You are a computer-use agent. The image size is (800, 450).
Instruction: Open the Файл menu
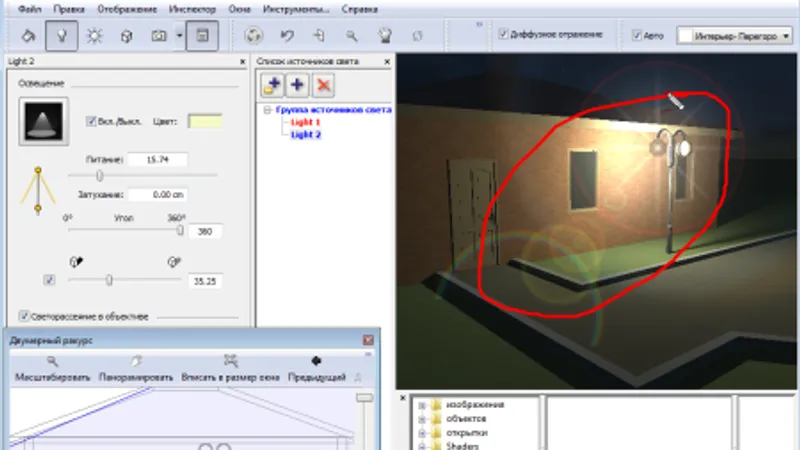click(x=29, y=9)
